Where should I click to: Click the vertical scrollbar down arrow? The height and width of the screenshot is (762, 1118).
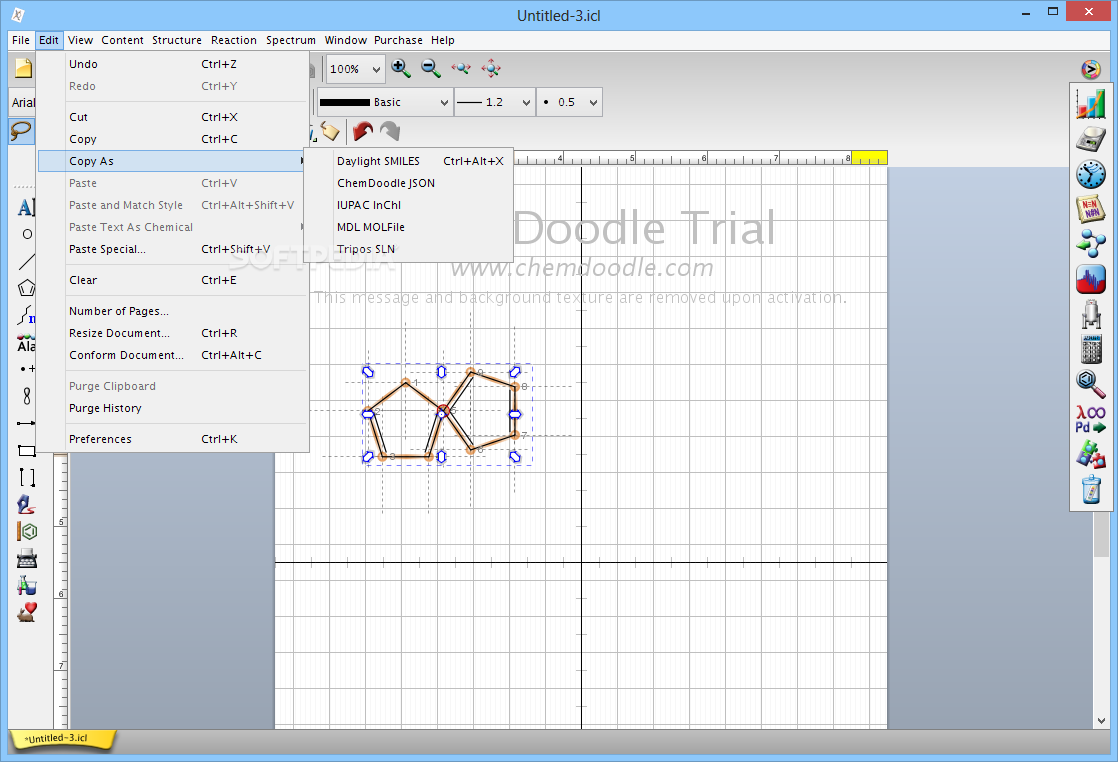click(1102, 721)
